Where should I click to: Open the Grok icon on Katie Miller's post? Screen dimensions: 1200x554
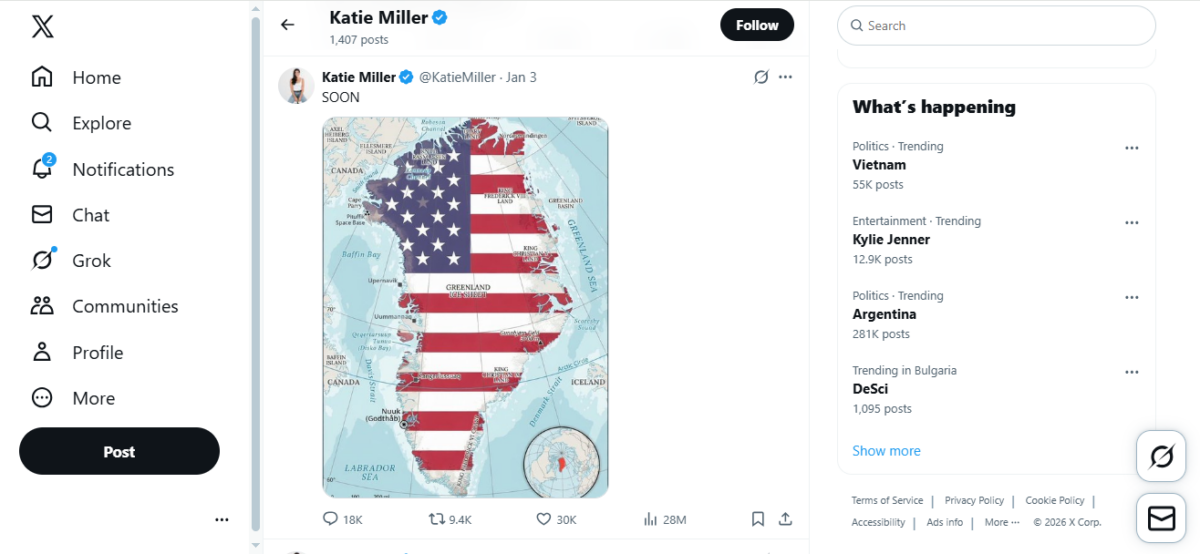tap(761, 77)
